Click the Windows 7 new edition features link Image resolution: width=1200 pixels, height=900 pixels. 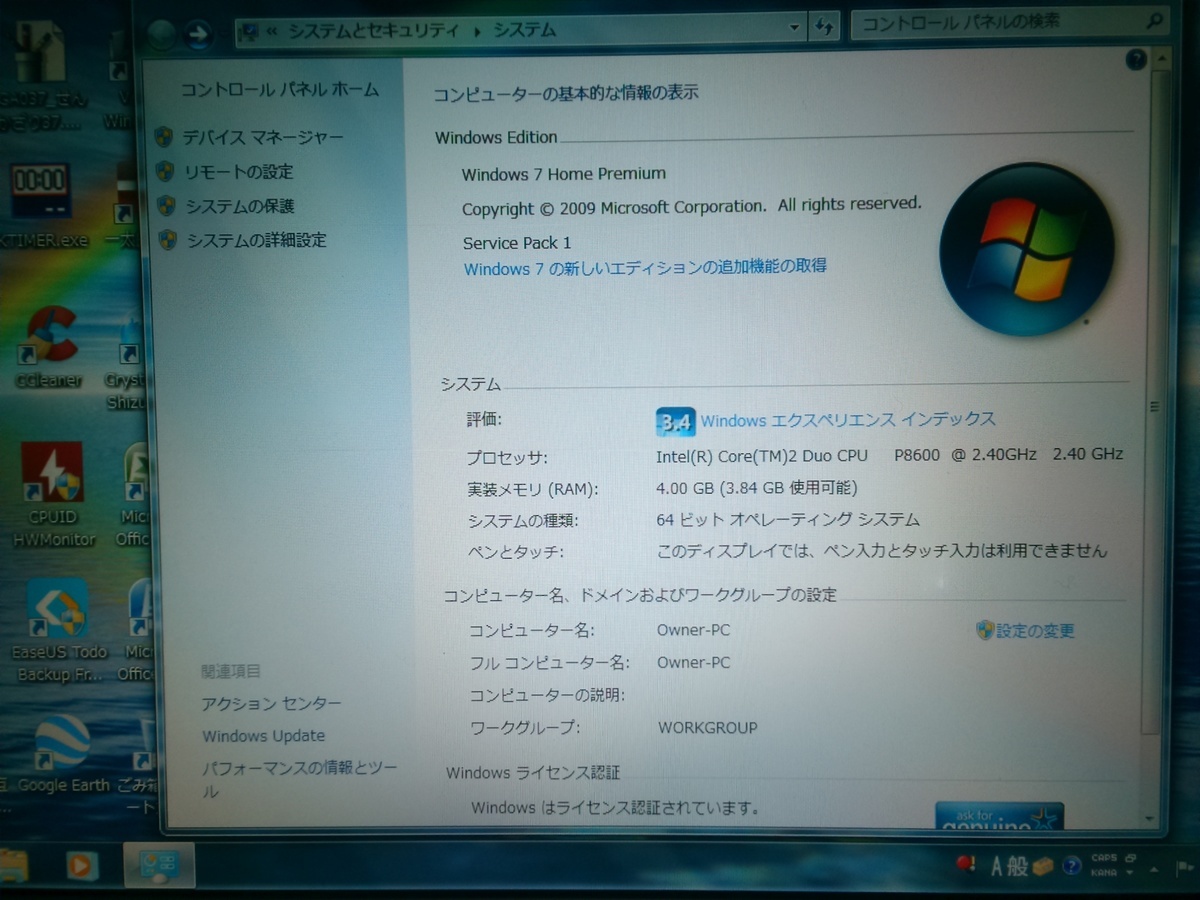(645, 268)
